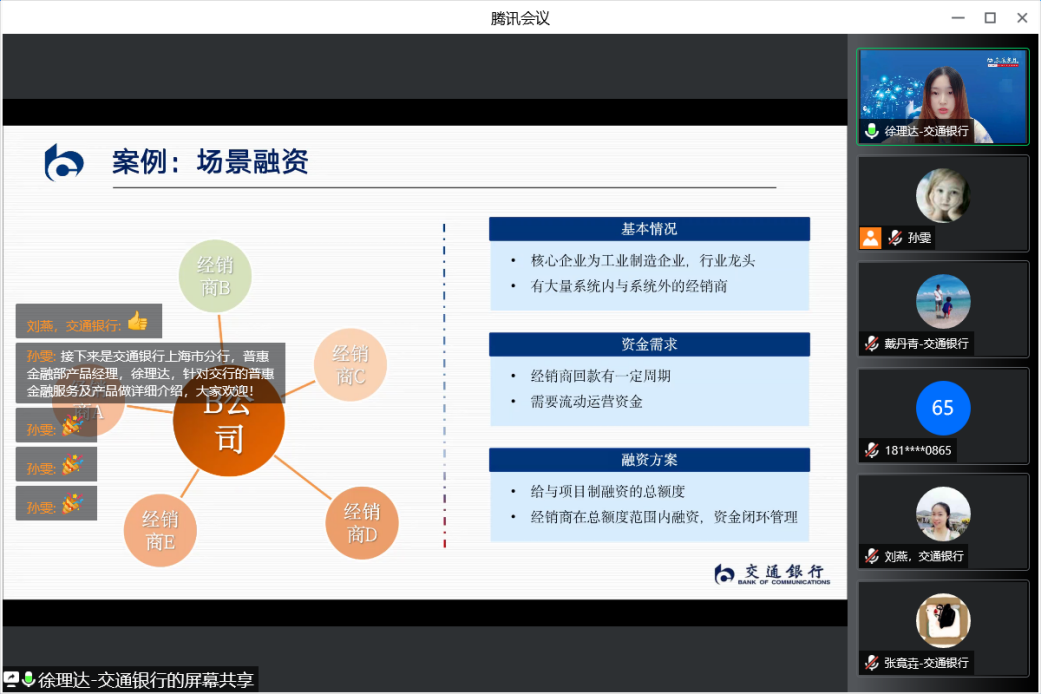Click text 核心企业为工业制造企业，行业龙头
This screenshot has height=694, width=1041.
tap(643, 260)
